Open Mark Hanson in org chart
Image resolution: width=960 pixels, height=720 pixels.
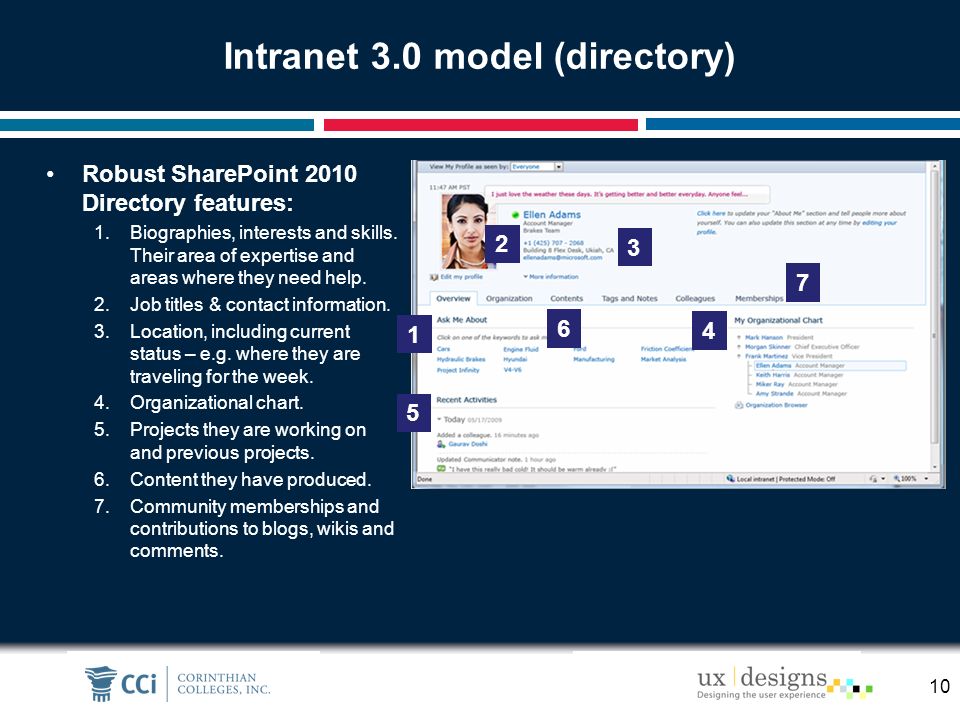(x=763, y=337)
